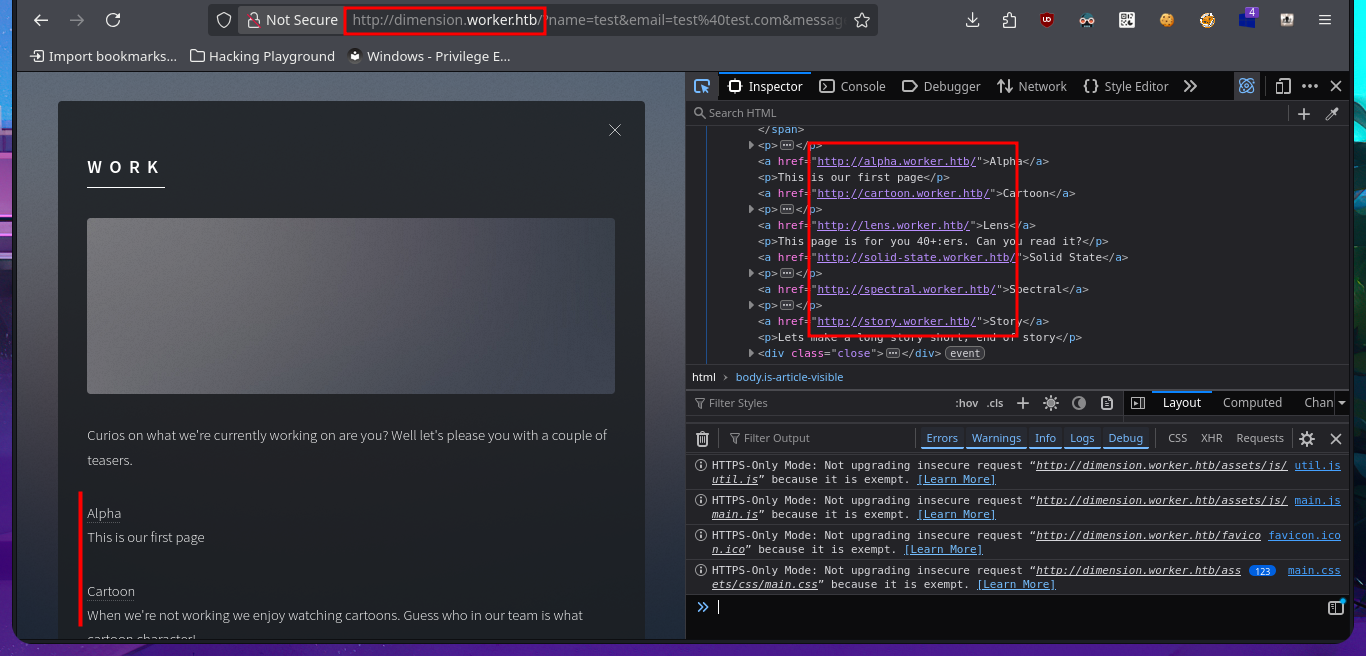Activate the element picker tool
Screen dimensions: 1366x656
point(702,86)
